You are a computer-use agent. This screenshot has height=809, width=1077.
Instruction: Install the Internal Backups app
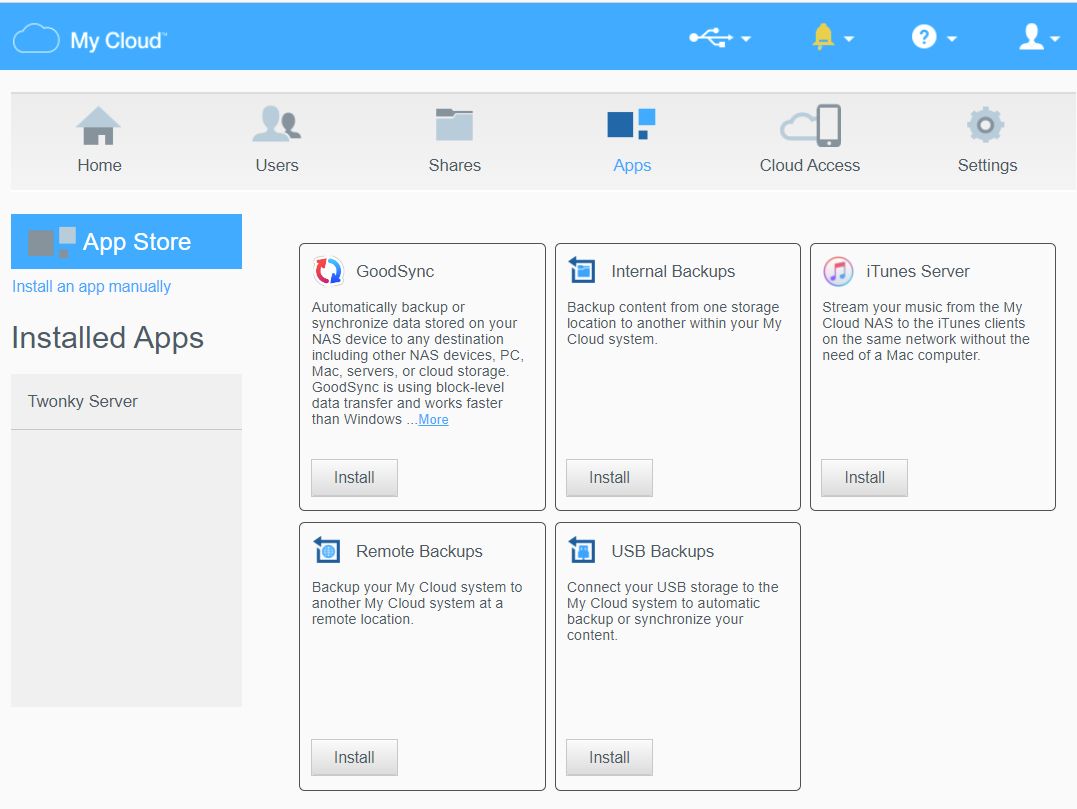coord(609,477)
